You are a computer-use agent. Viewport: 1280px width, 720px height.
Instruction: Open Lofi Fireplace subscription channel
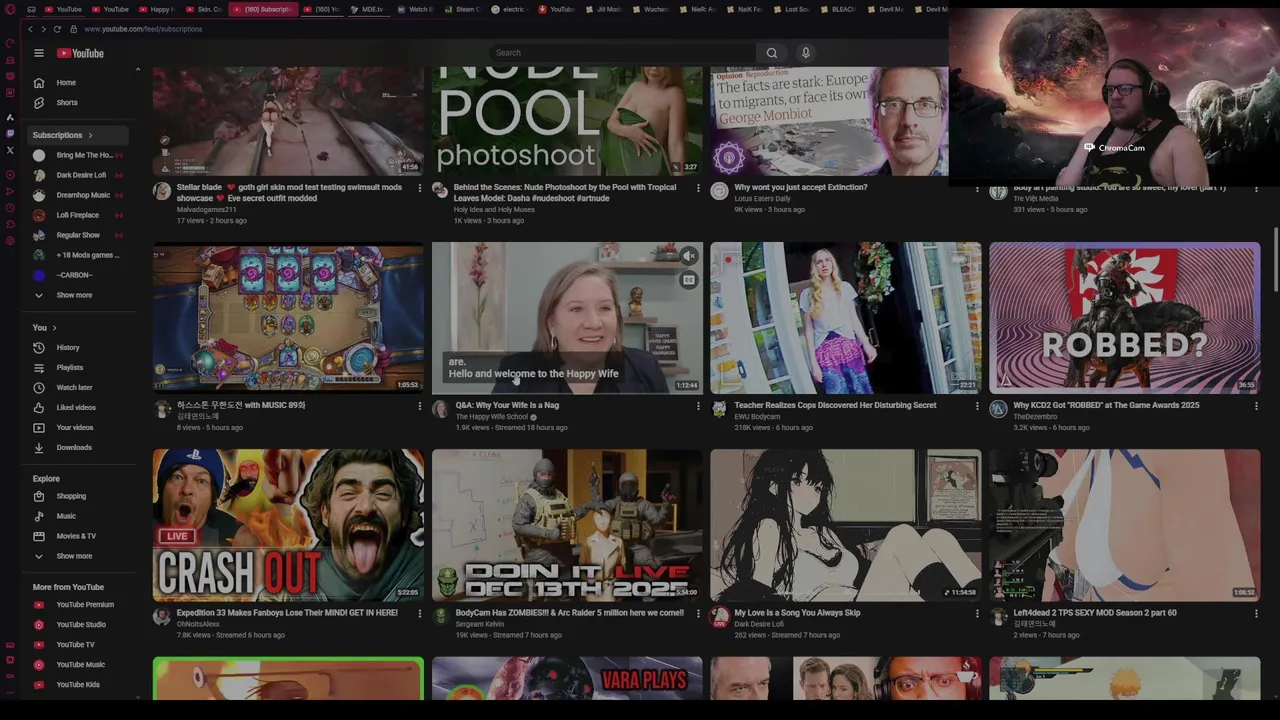coord(80,215)
